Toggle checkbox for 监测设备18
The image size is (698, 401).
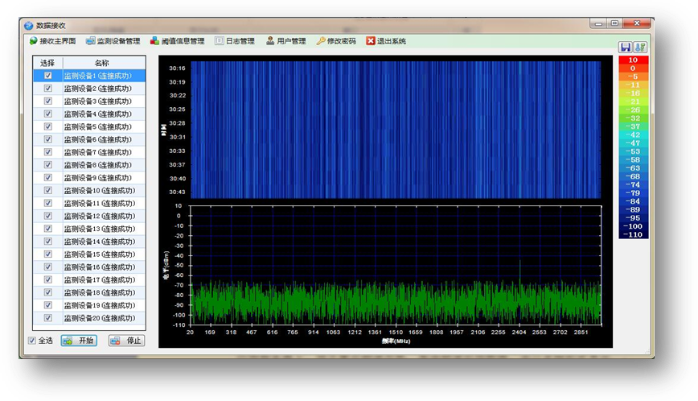[48, 292]
